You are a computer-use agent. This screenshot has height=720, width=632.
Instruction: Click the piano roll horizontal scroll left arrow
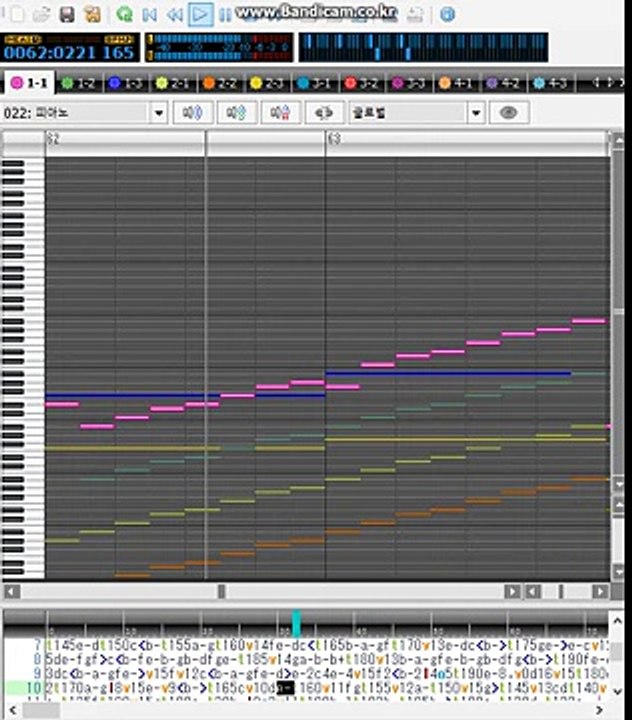click(x=12, y=591)
